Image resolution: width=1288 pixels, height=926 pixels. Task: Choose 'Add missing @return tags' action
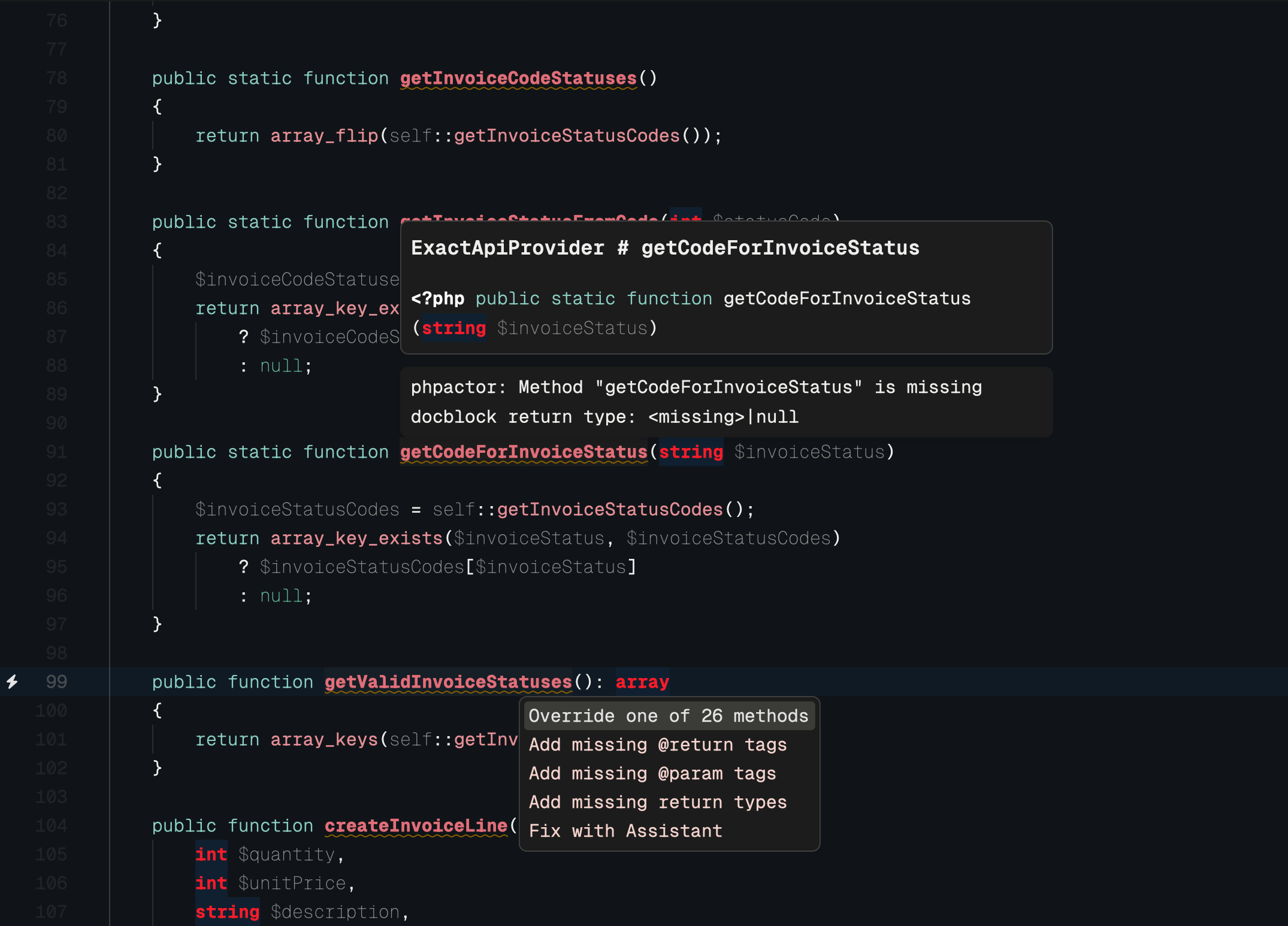tap(669, 745)
